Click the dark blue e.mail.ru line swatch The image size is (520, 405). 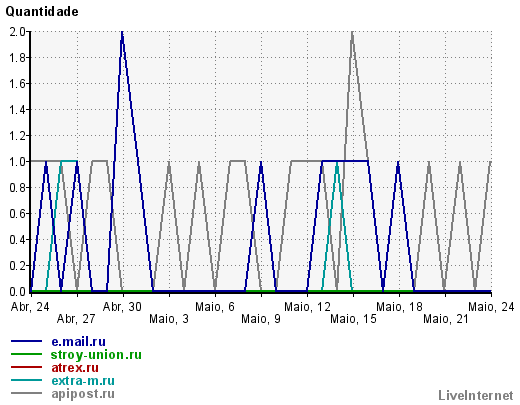tap(26, 341)
